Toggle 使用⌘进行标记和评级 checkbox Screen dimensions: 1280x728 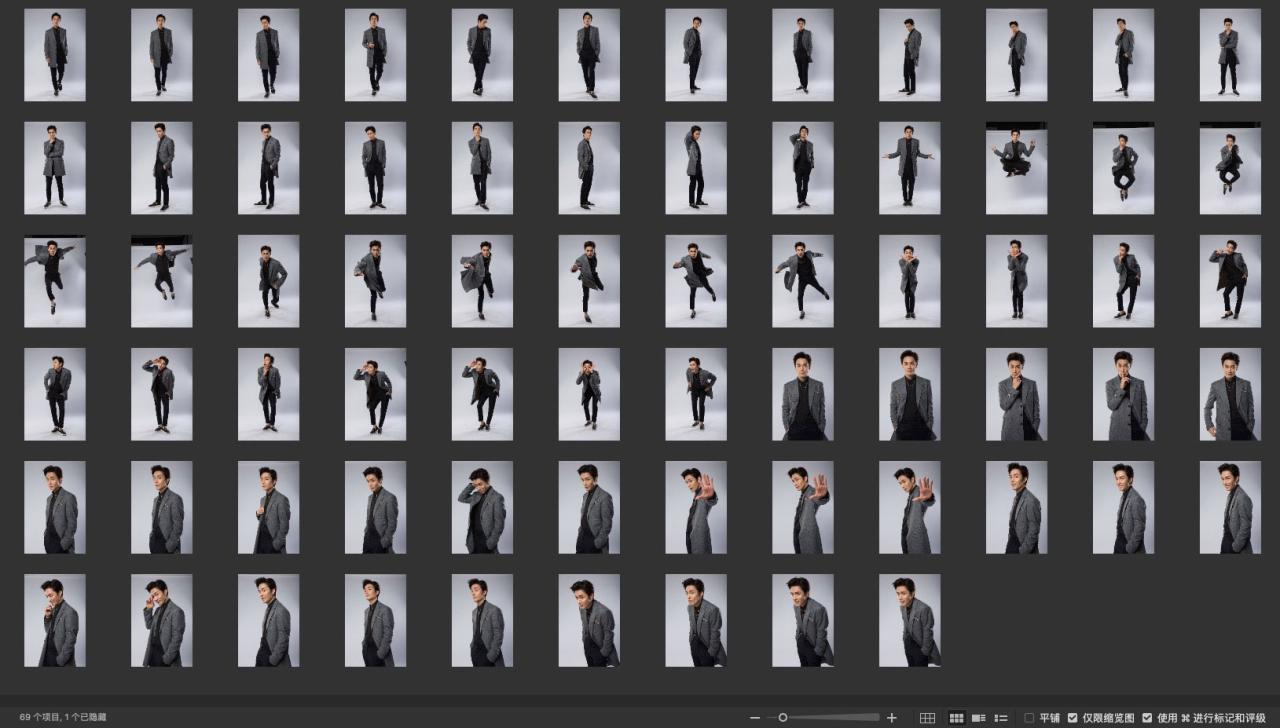pos(1147,718)
